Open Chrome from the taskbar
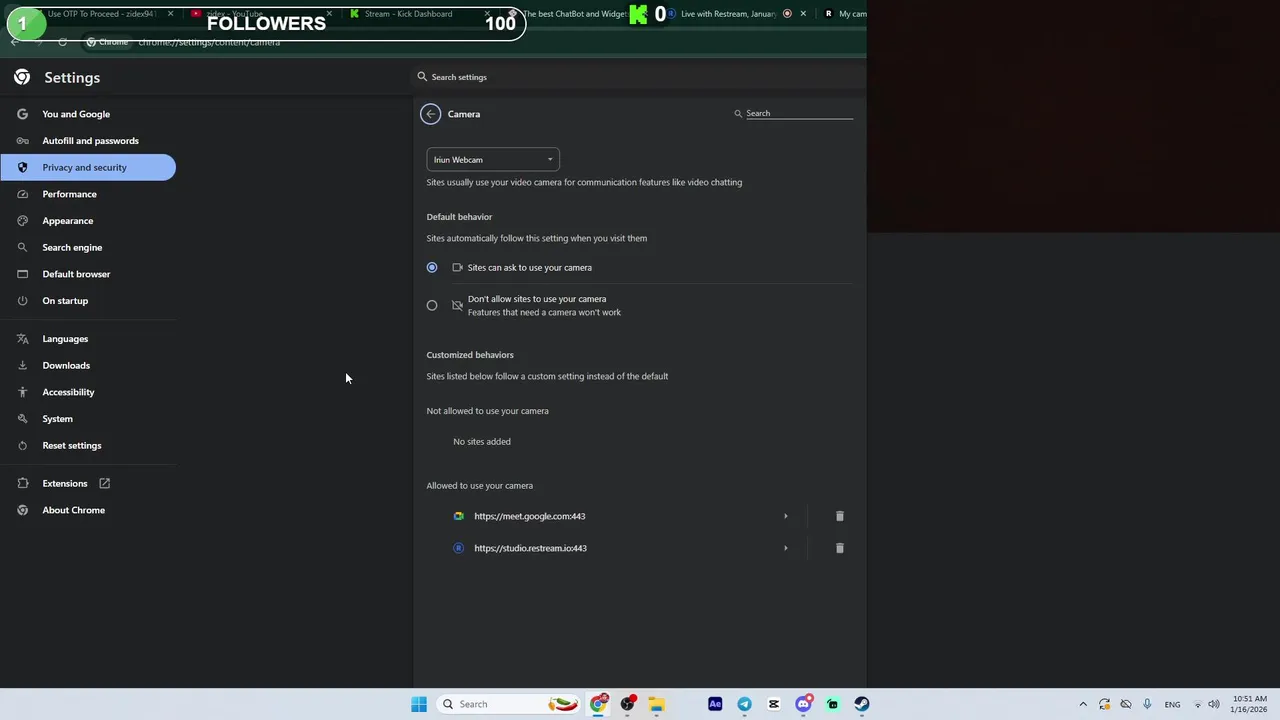The width and height of the screenshot is (1280, 720). click(598, 704)
